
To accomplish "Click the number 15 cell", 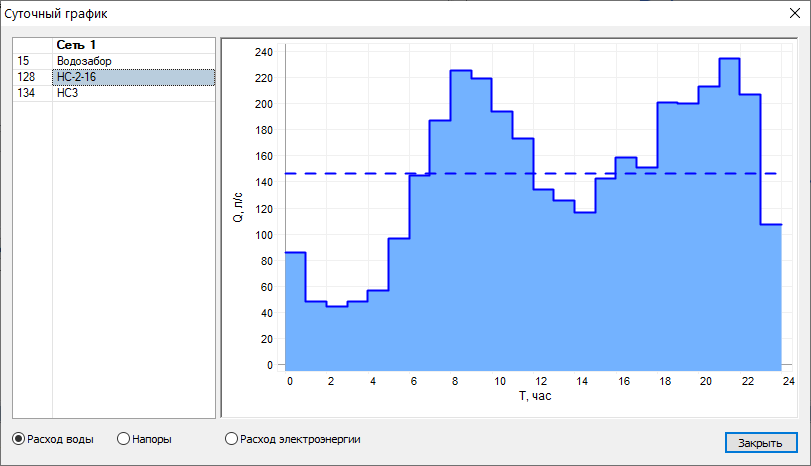I will (x=23, y=61).
